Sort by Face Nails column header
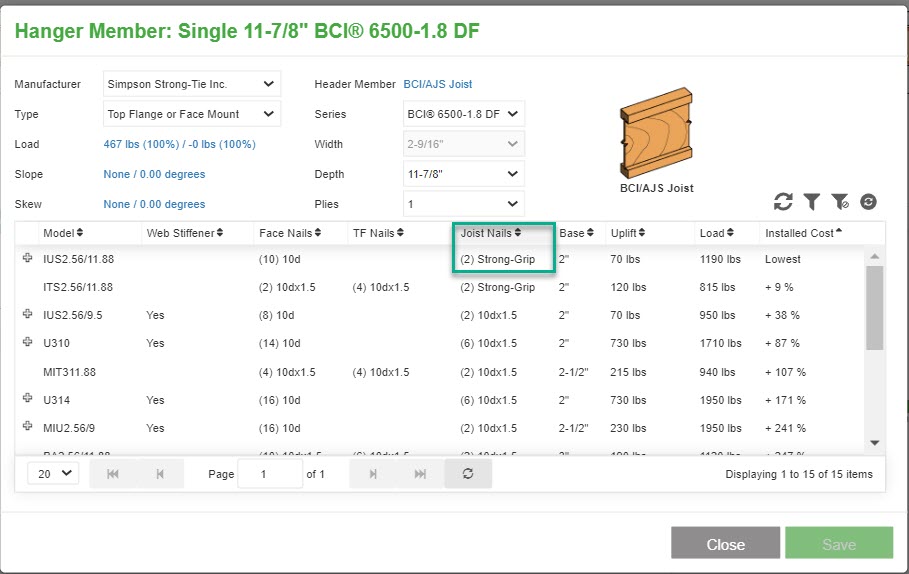909x574 pixels. (x=290, y=233)
